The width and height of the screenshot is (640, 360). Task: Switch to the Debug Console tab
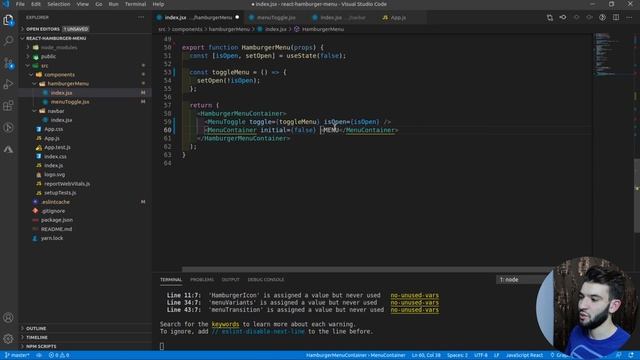pos(266,280)
